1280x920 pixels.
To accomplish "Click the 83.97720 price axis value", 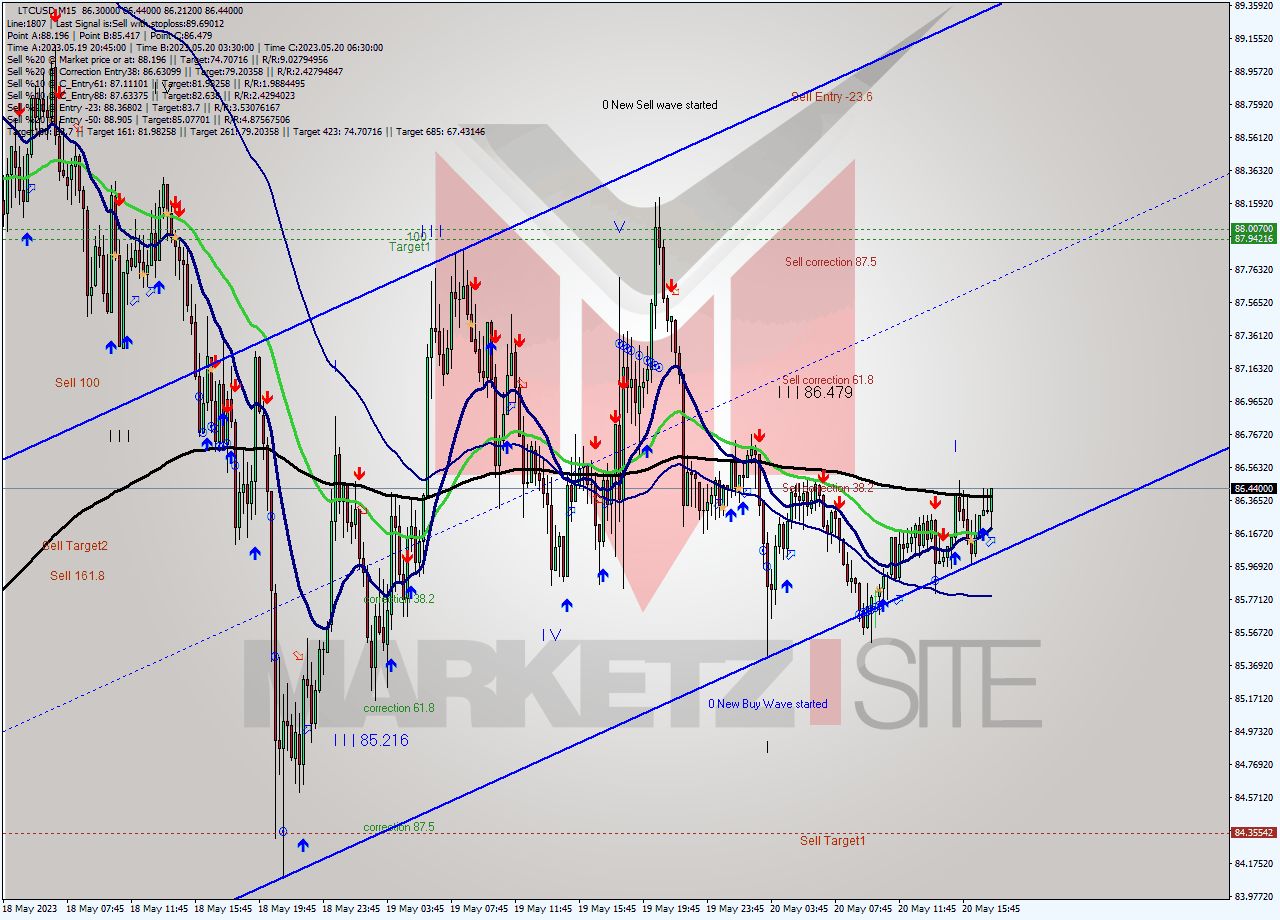I will [x=1254, y=896].
